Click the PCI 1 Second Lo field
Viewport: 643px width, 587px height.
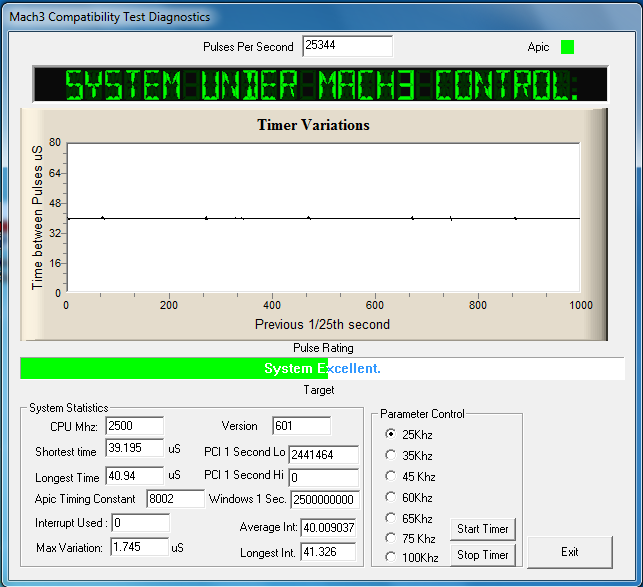(x=324, y=455)
